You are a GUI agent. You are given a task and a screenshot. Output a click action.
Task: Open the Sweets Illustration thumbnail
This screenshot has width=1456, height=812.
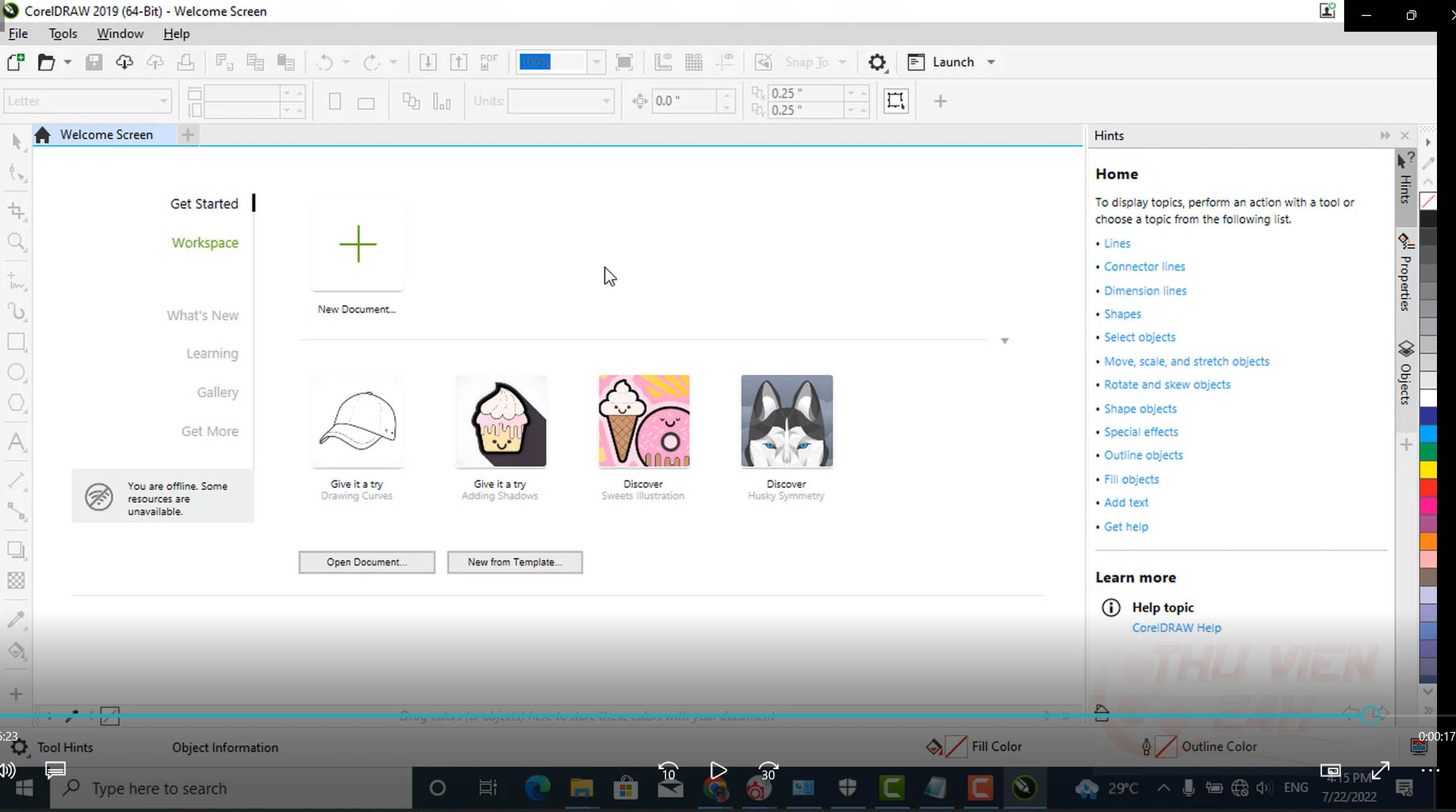644,421
